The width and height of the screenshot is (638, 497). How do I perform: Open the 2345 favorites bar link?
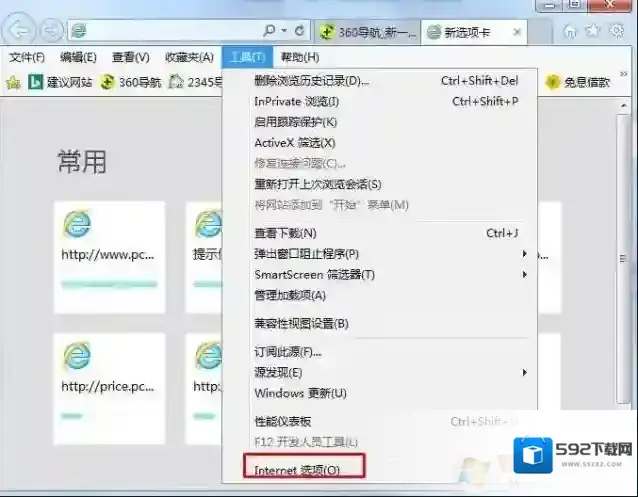[x=195, y=82]
